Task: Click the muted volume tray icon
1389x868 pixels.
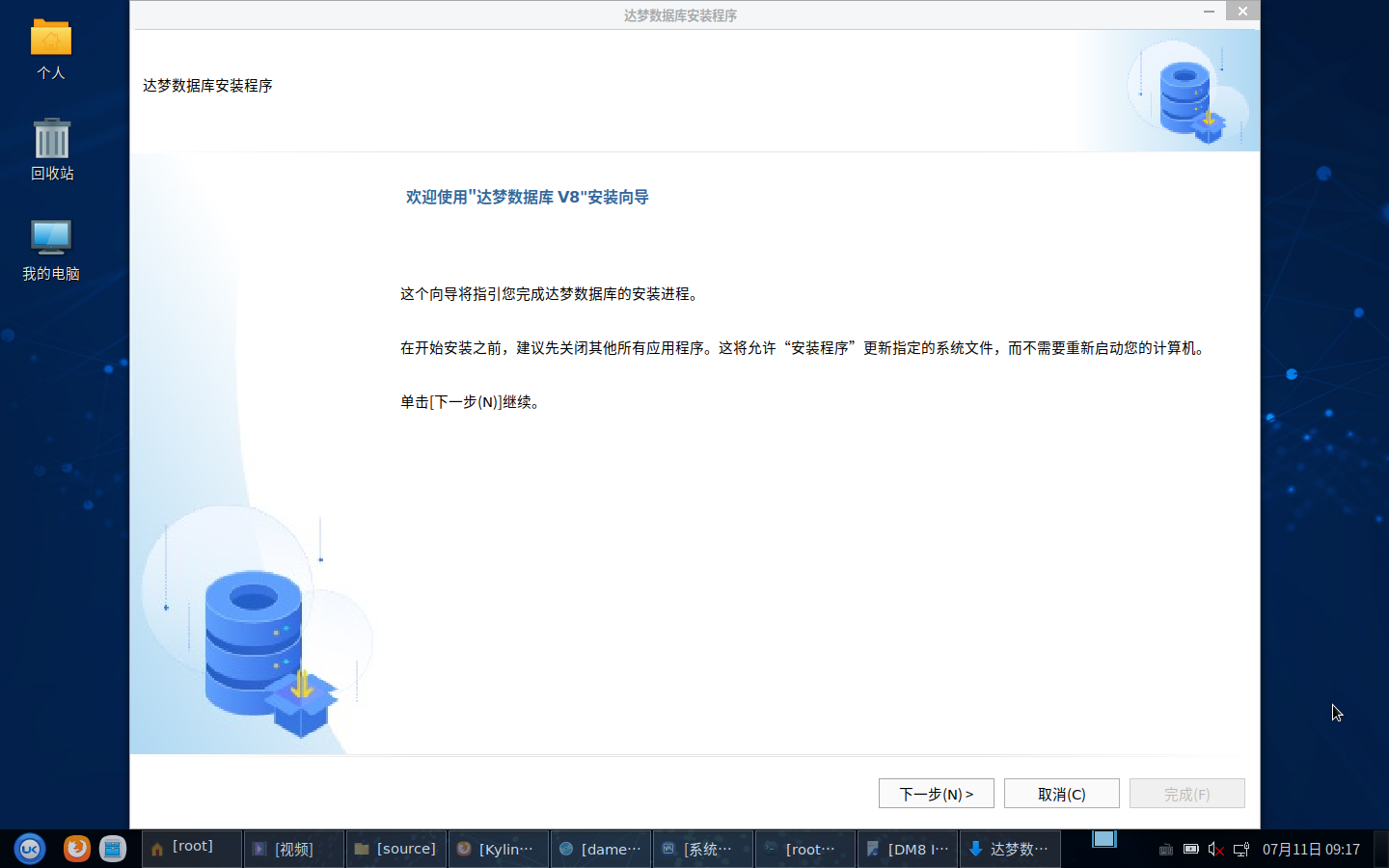Action: pos(1215,850)
